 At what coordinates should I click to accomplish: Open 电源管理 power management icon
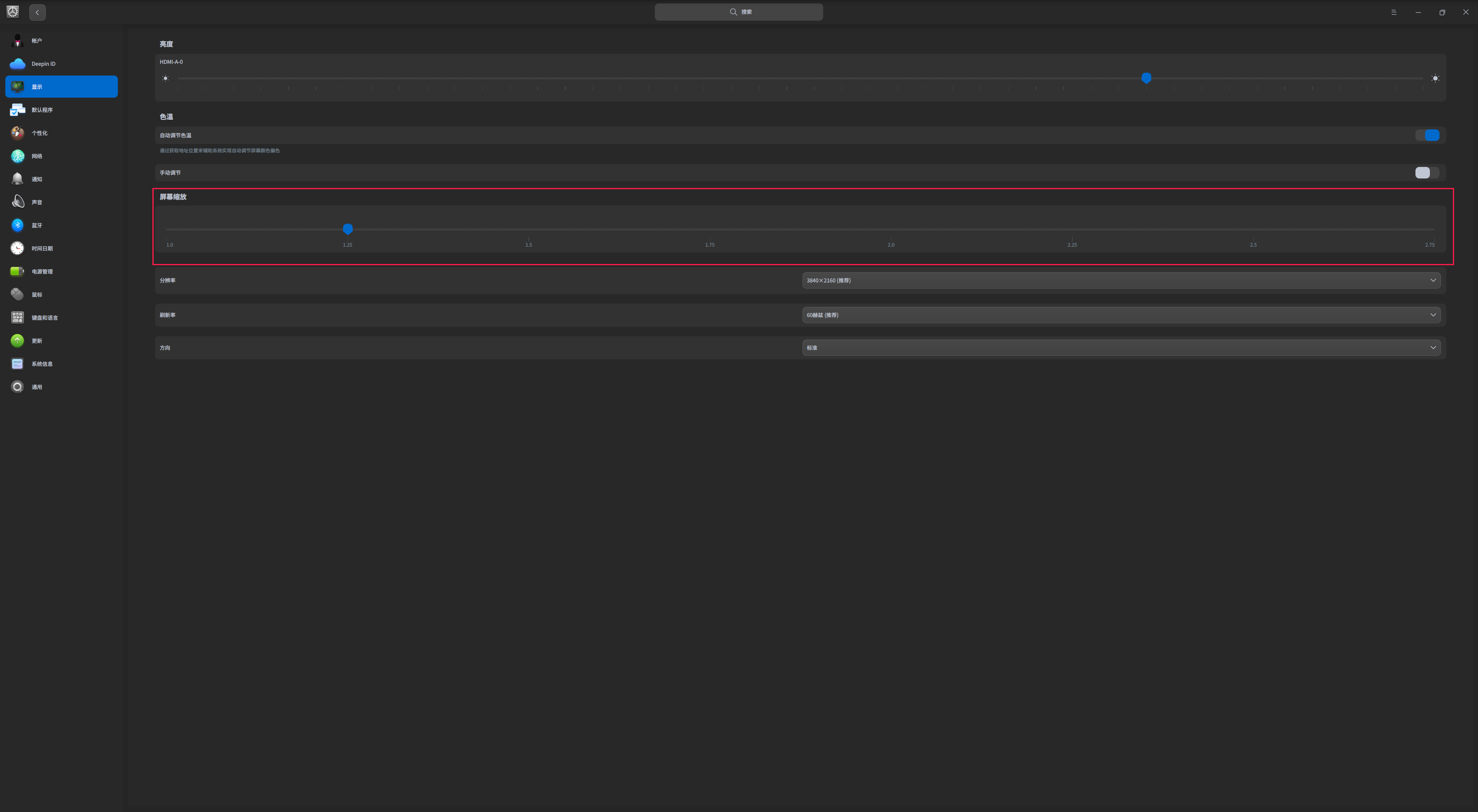pos(17,271)
